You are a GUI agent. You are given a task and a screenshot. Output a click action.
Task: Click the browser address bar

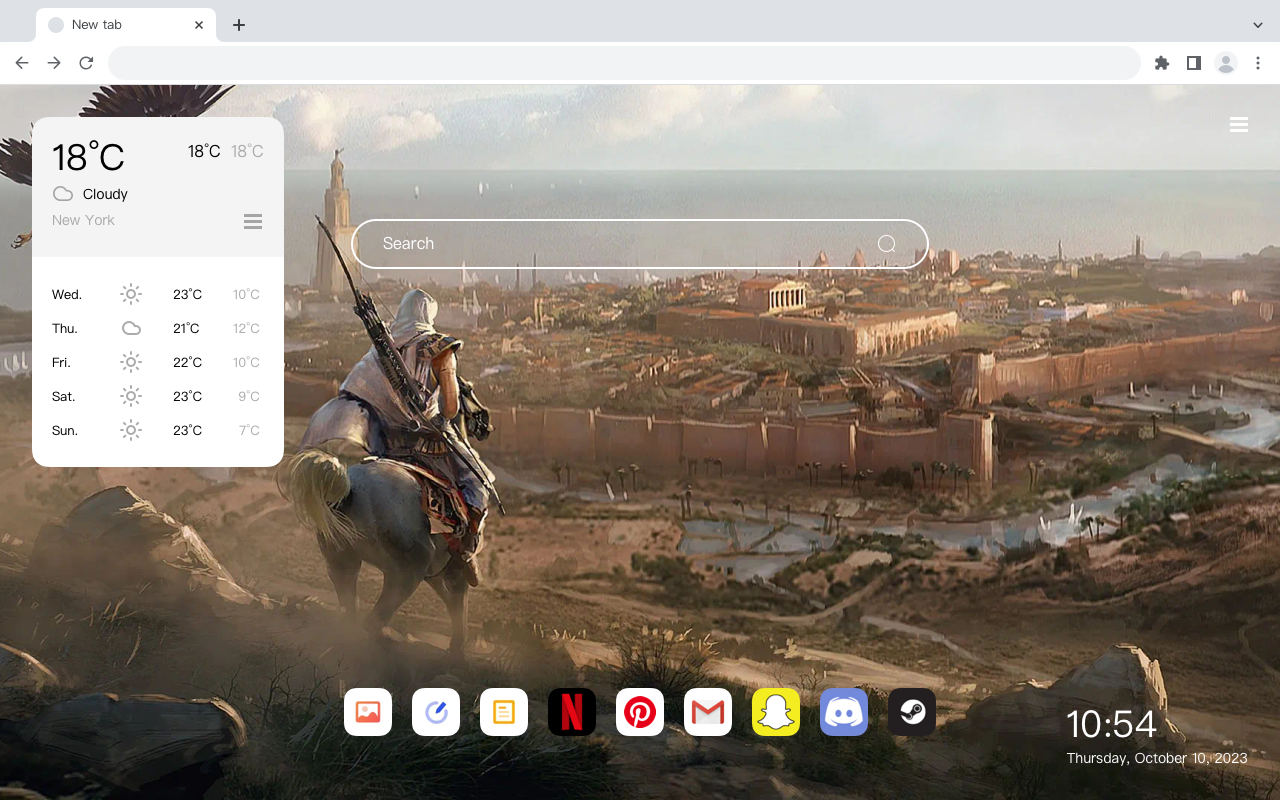point(624,63)
